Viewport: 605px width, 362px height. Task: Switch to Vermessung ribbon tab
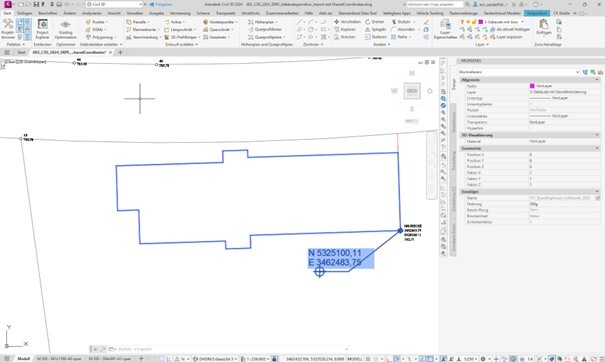[180, 13]
